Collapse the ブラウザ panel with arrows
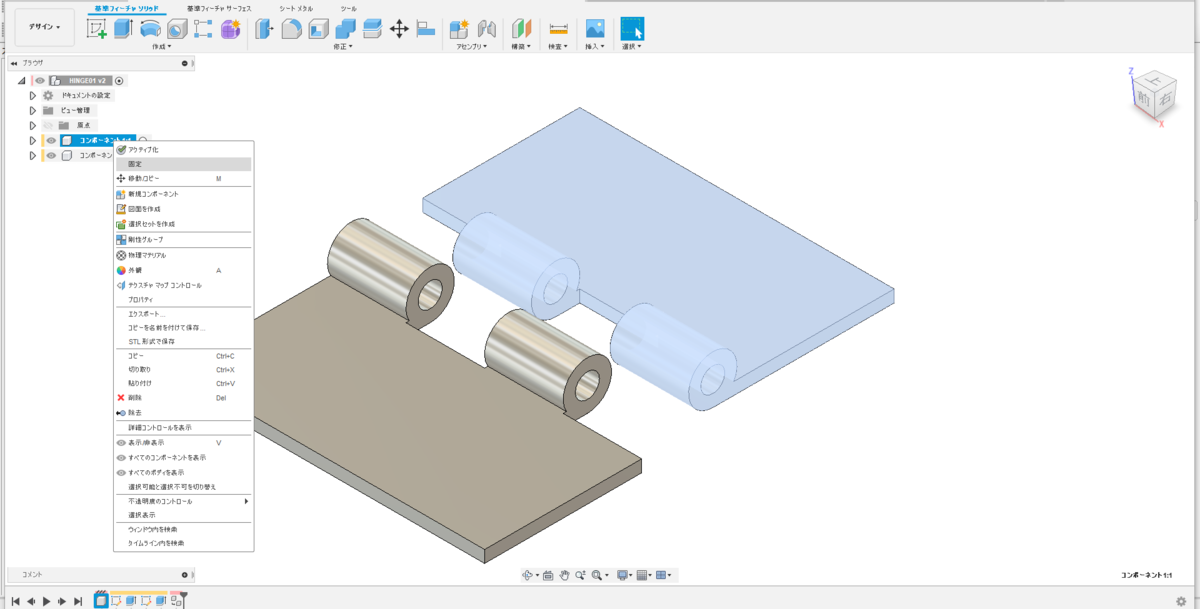Image resolution: width=1200 pixels, height=609 pixels. 13,63
